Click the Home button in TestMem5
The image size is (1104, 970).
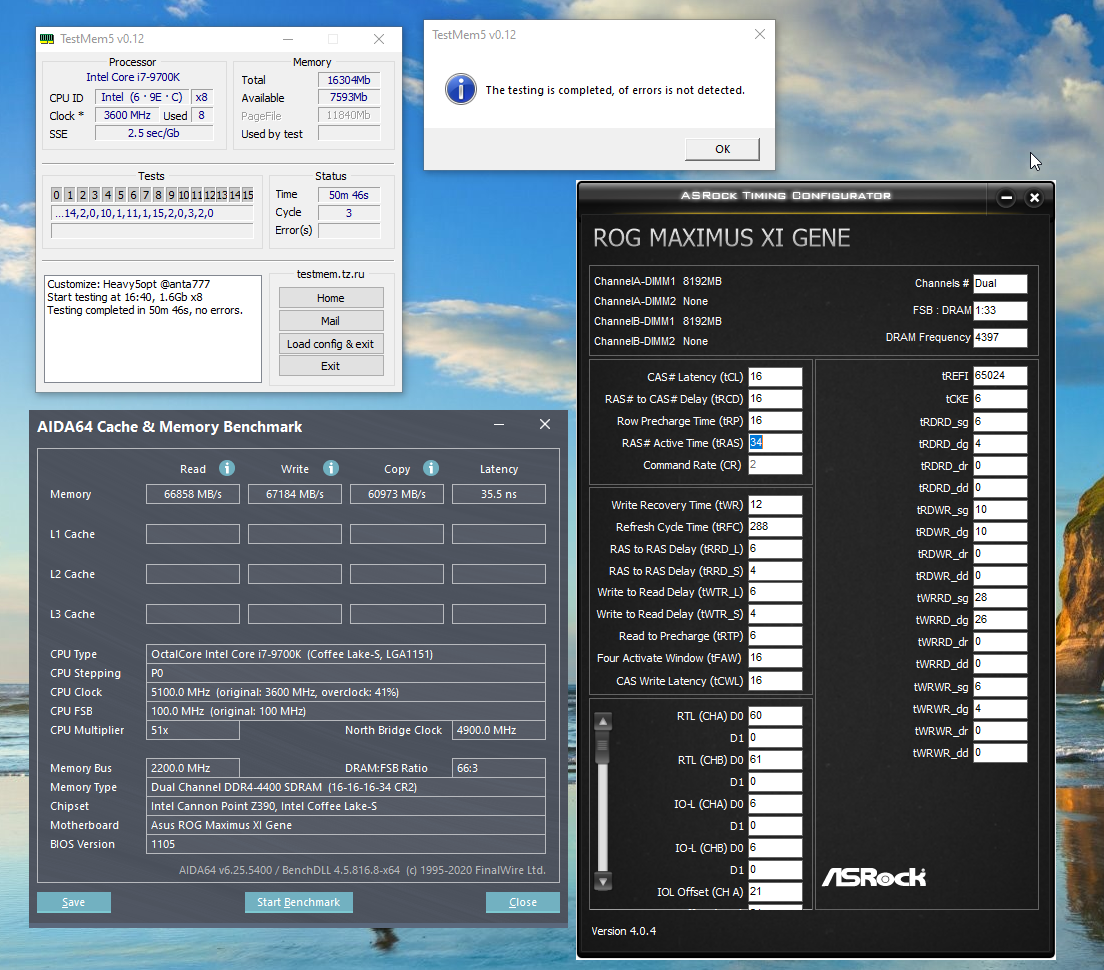[331, 298]
